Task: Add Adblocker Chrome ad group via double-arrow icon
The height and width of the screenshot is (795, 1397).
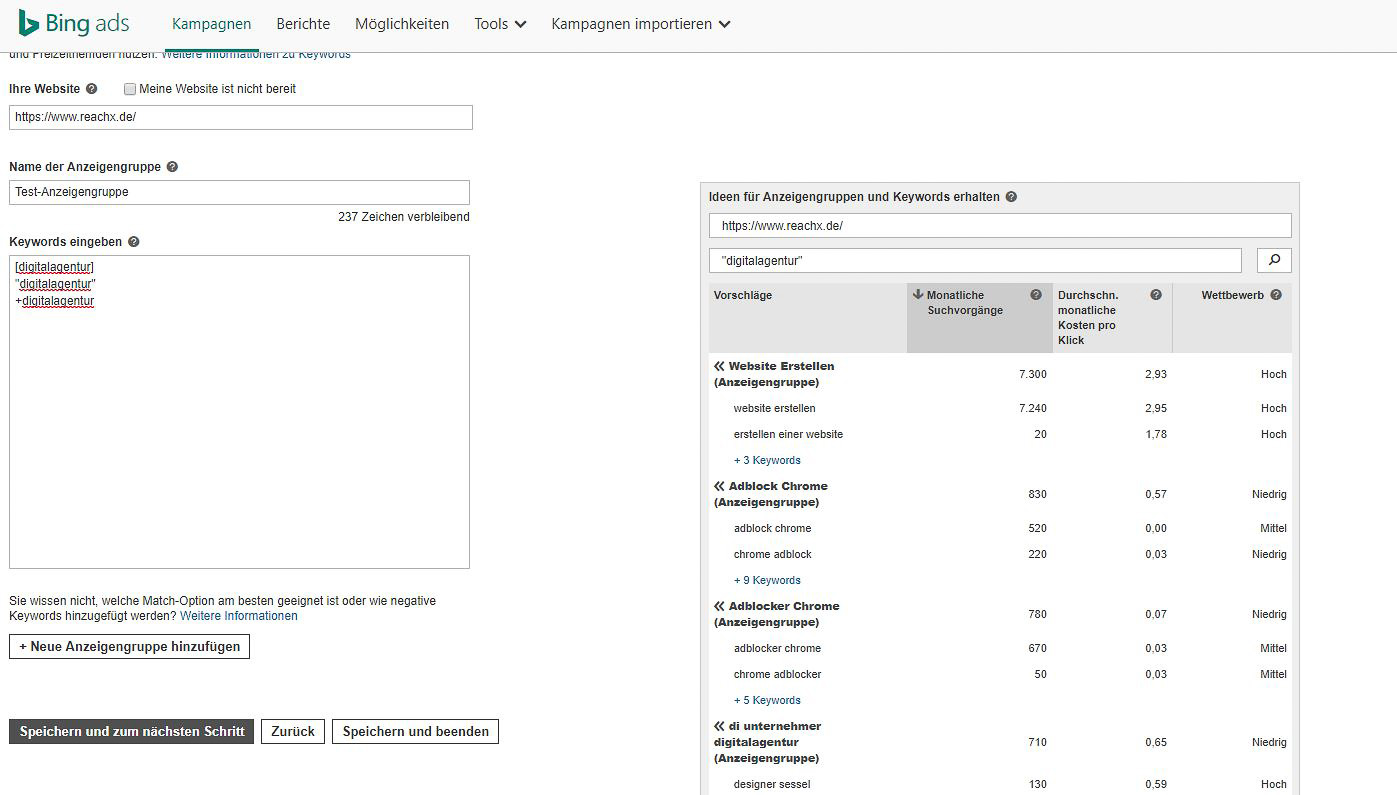Action: tap(719, 606)
